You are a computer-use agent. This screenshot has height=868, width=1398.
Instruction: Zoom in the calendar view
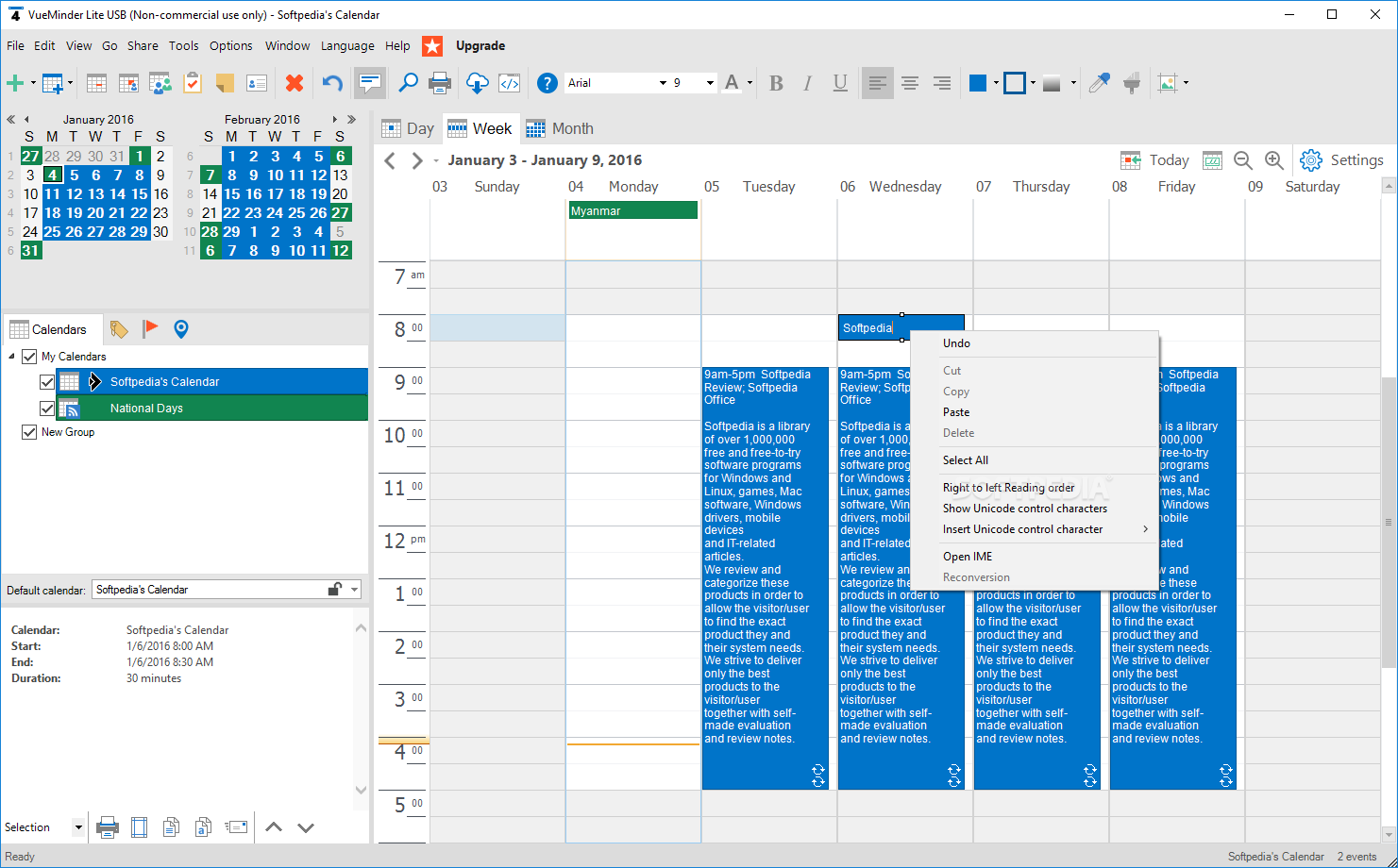tap(1274, 160)
